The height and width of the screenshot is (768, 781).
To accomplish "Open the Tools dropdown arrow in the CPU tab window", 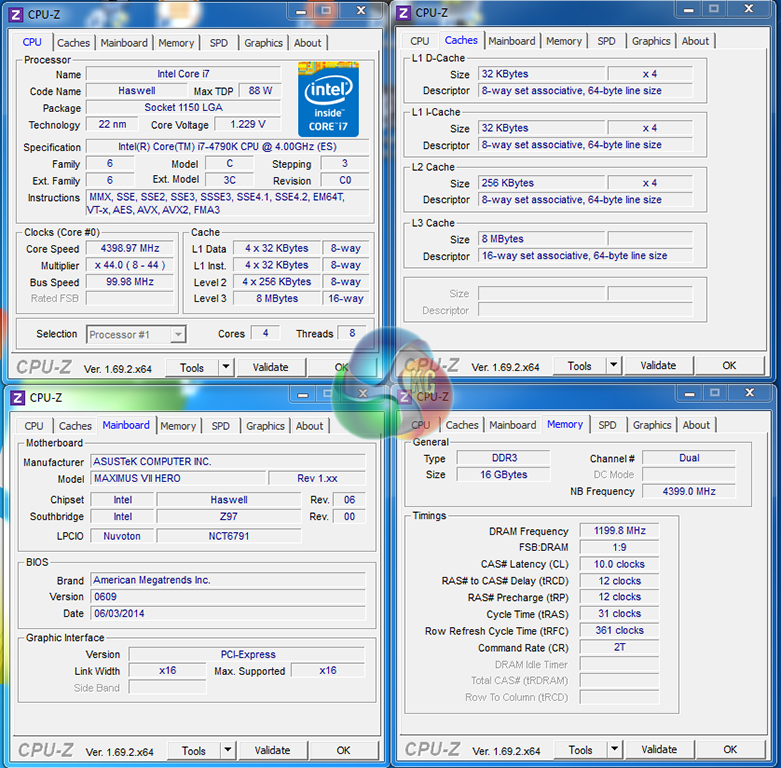I will (x=225, y=368).
